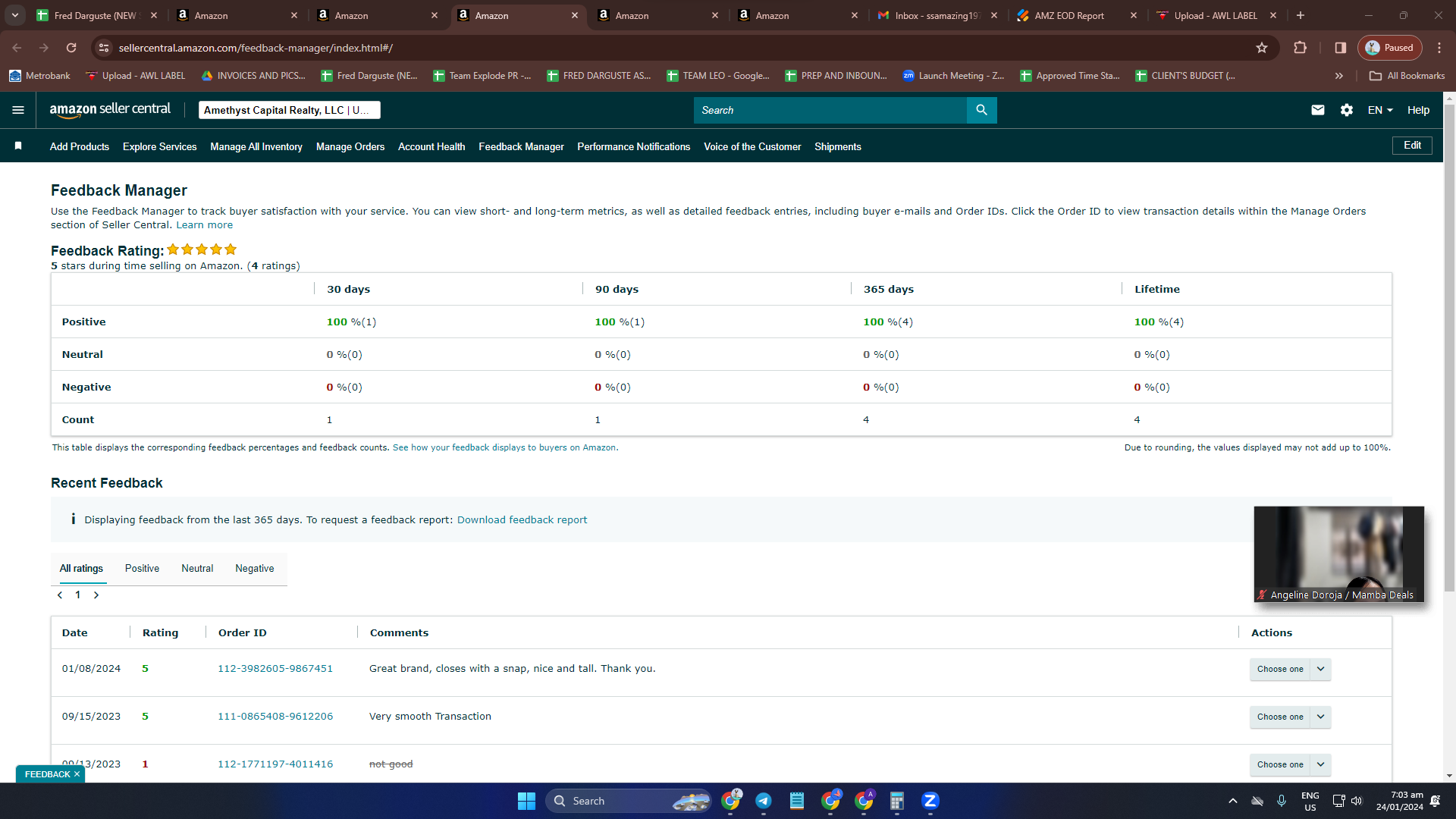This screenshot has width=1456, height=819.
Task: Click the Amazon Seller Central logo
Action: pos(110,110)
